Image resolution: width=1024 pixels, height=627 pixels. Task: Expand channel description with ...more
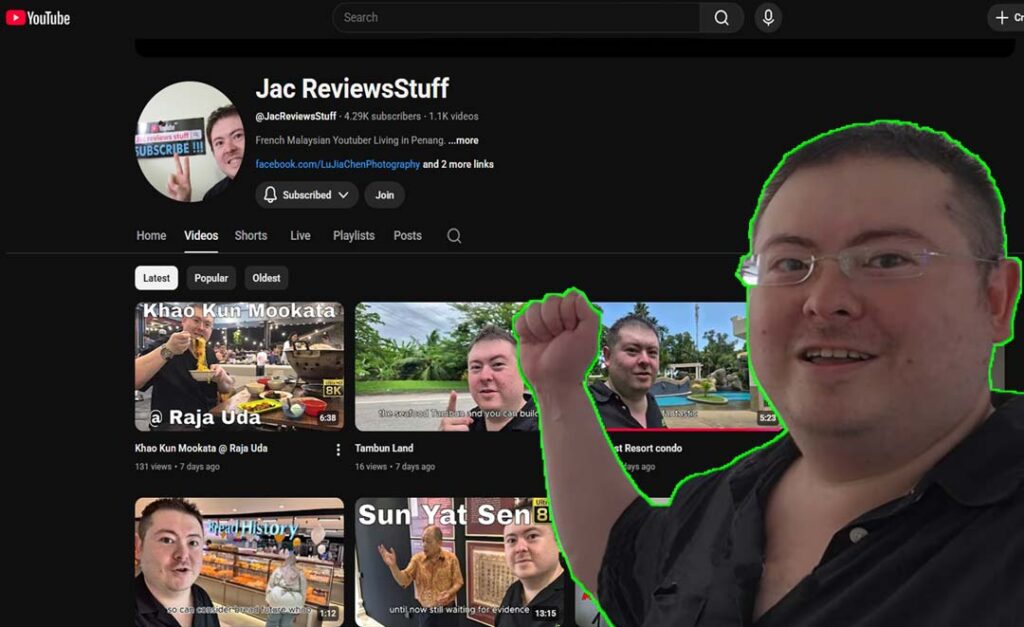463,141
